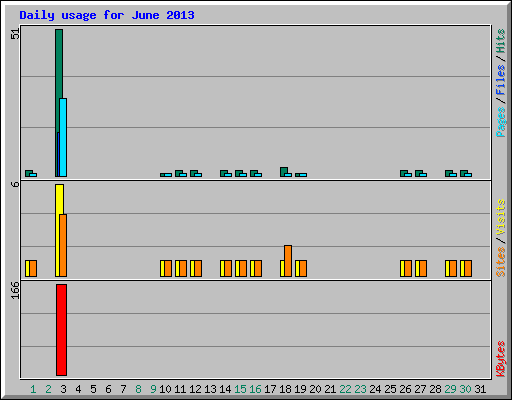Screen dimensions: 512x400
Task: Click the orange Sites bar for day 10
Action: click(x=168, y=269)
